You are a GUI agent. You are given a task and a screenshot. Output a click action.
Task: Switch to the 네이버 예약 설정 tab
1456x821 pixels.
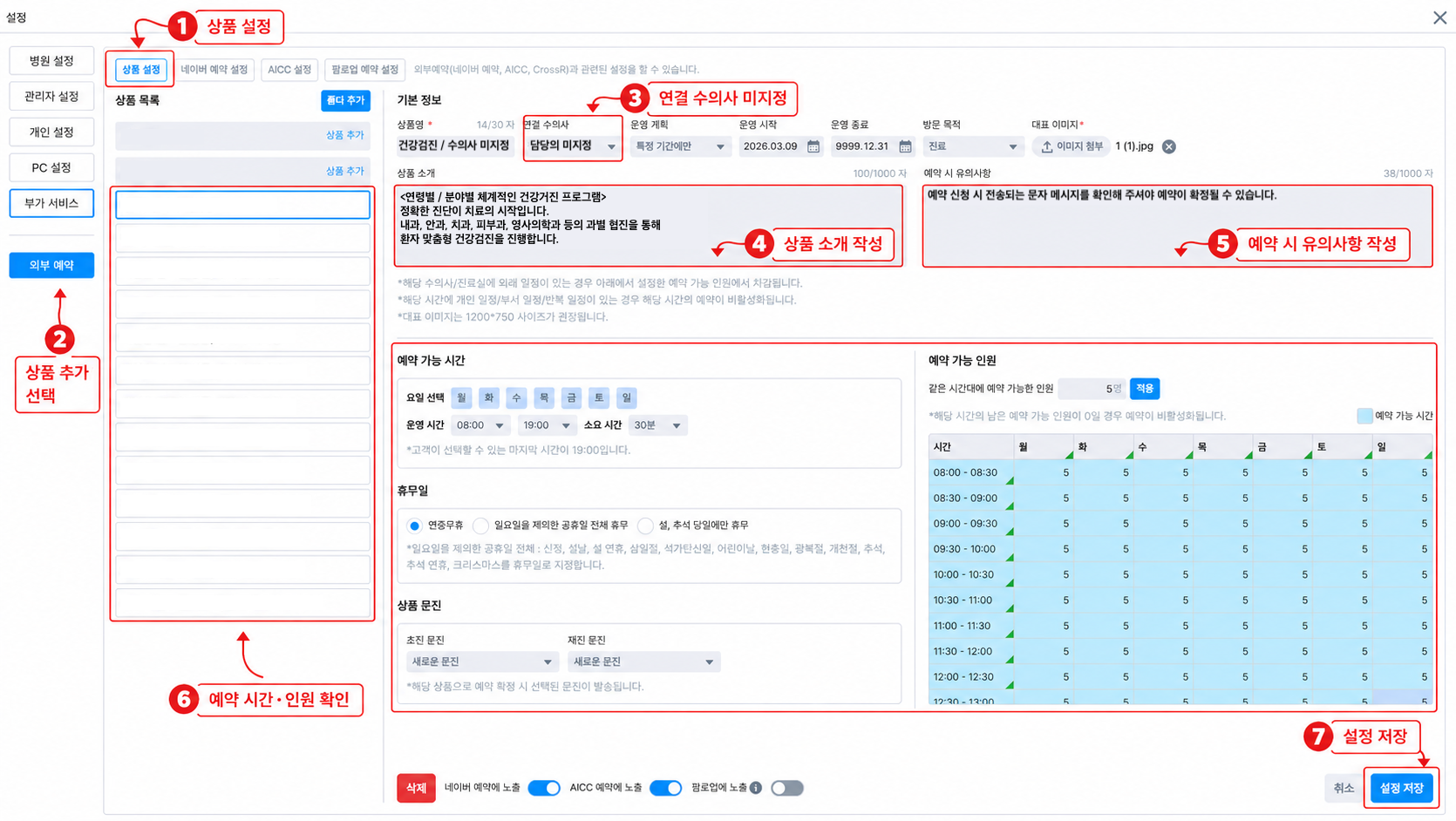[x=214, y=70]
